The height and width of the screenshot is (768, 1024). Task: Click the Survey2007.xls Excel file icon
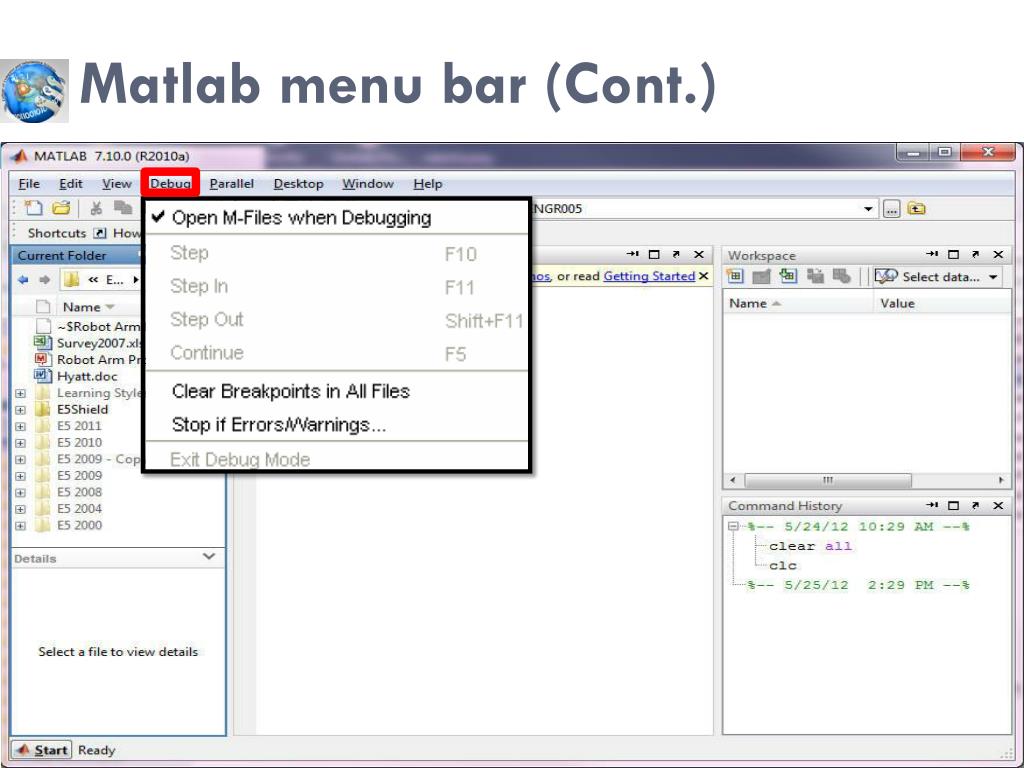(42, 342)
